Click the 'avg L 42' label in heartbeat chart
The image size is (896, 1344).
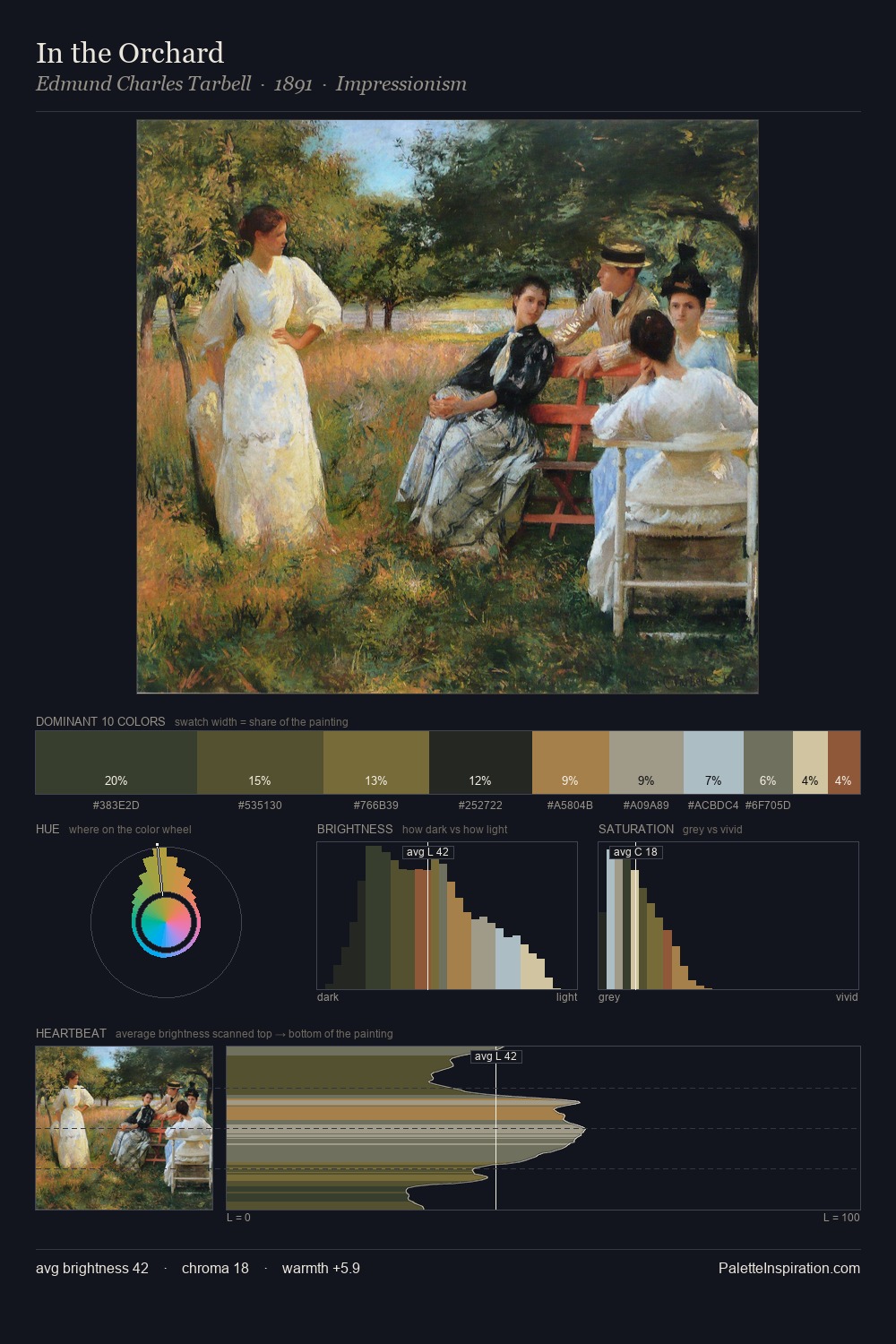[495, 1056]
